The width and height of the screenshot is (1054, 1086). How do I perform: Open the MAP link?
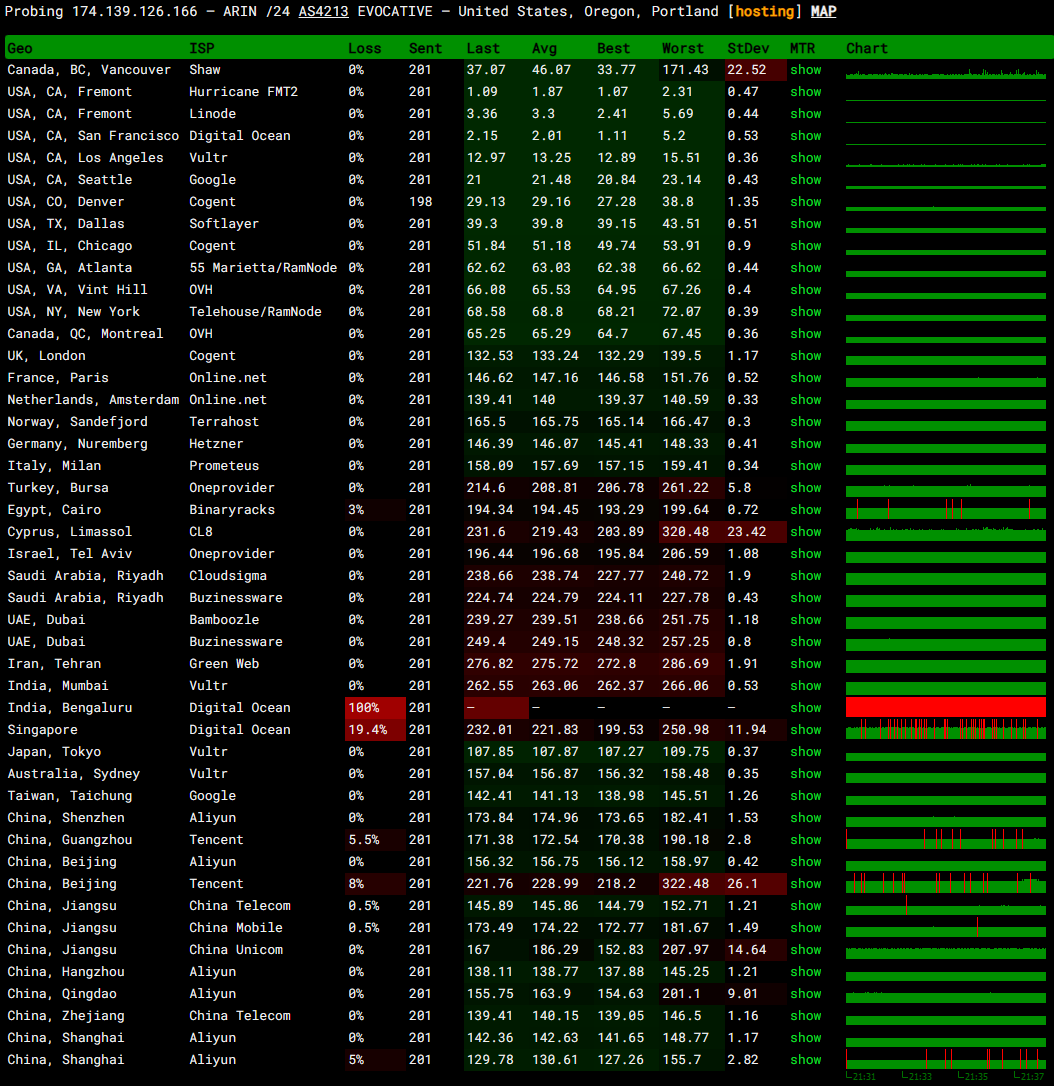[x=823, y=12]
